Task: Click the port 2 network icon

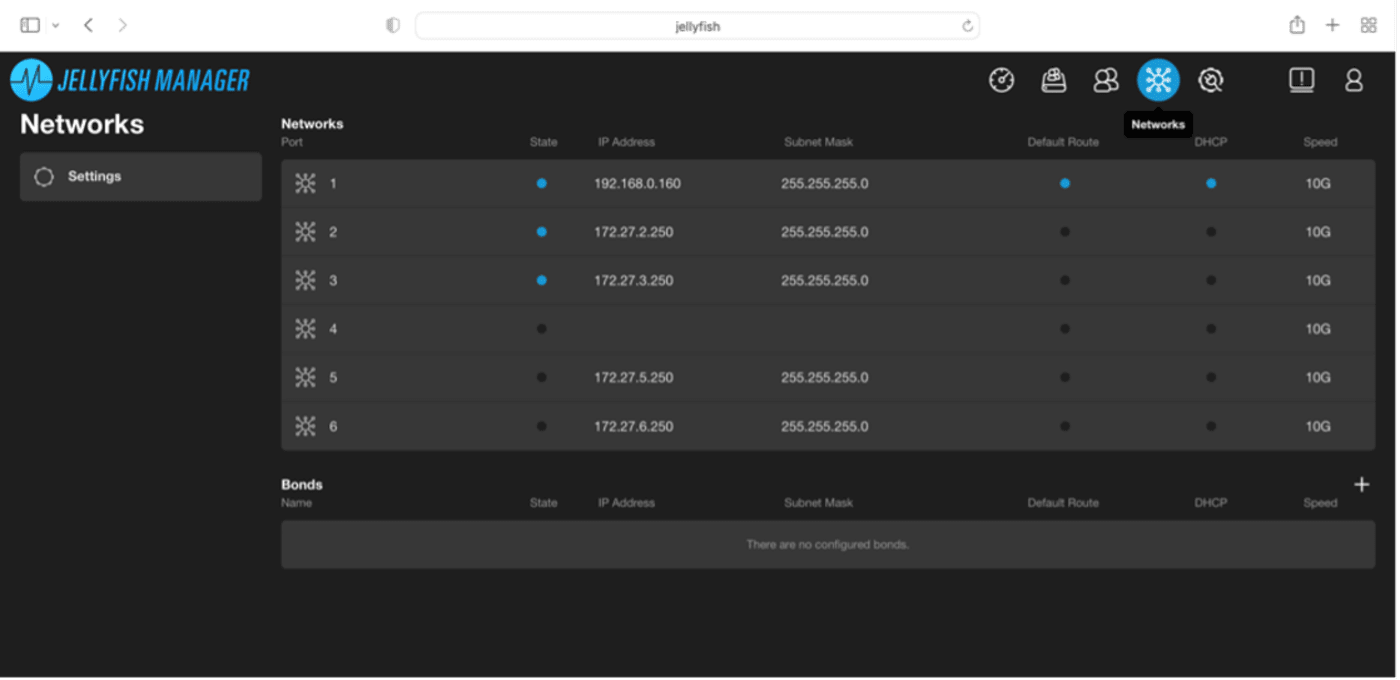Action: (x=305, y=232)
